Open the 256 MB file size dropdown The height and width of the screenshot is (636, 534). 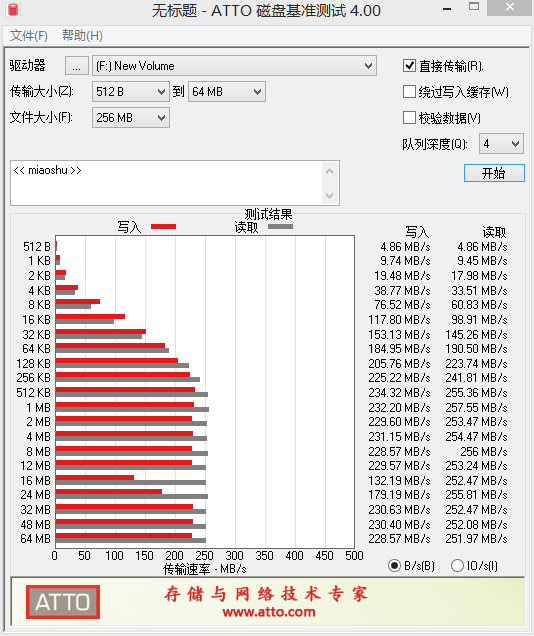(x=131, y=118)
